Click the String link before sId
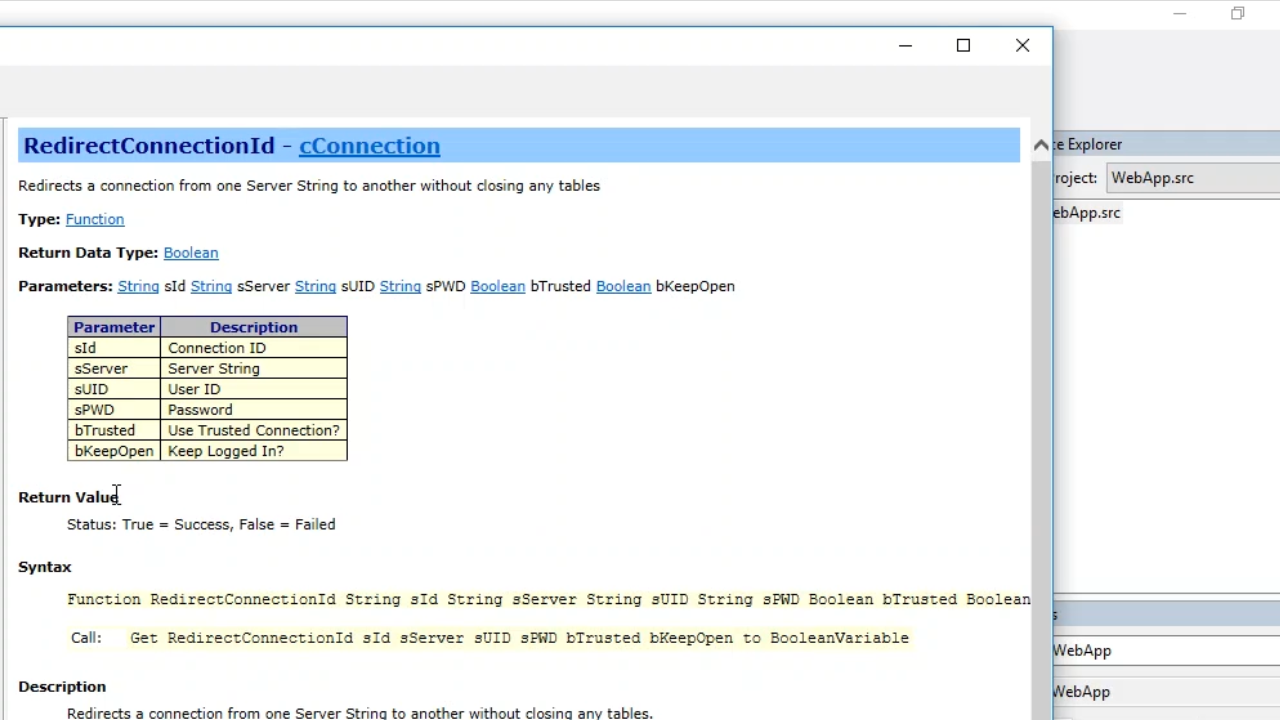 (x=138, y=286)
